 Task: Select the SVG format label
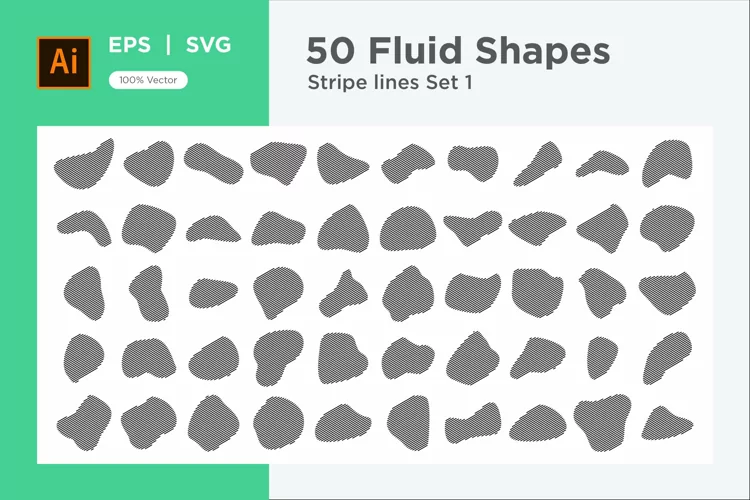(208, 45)
